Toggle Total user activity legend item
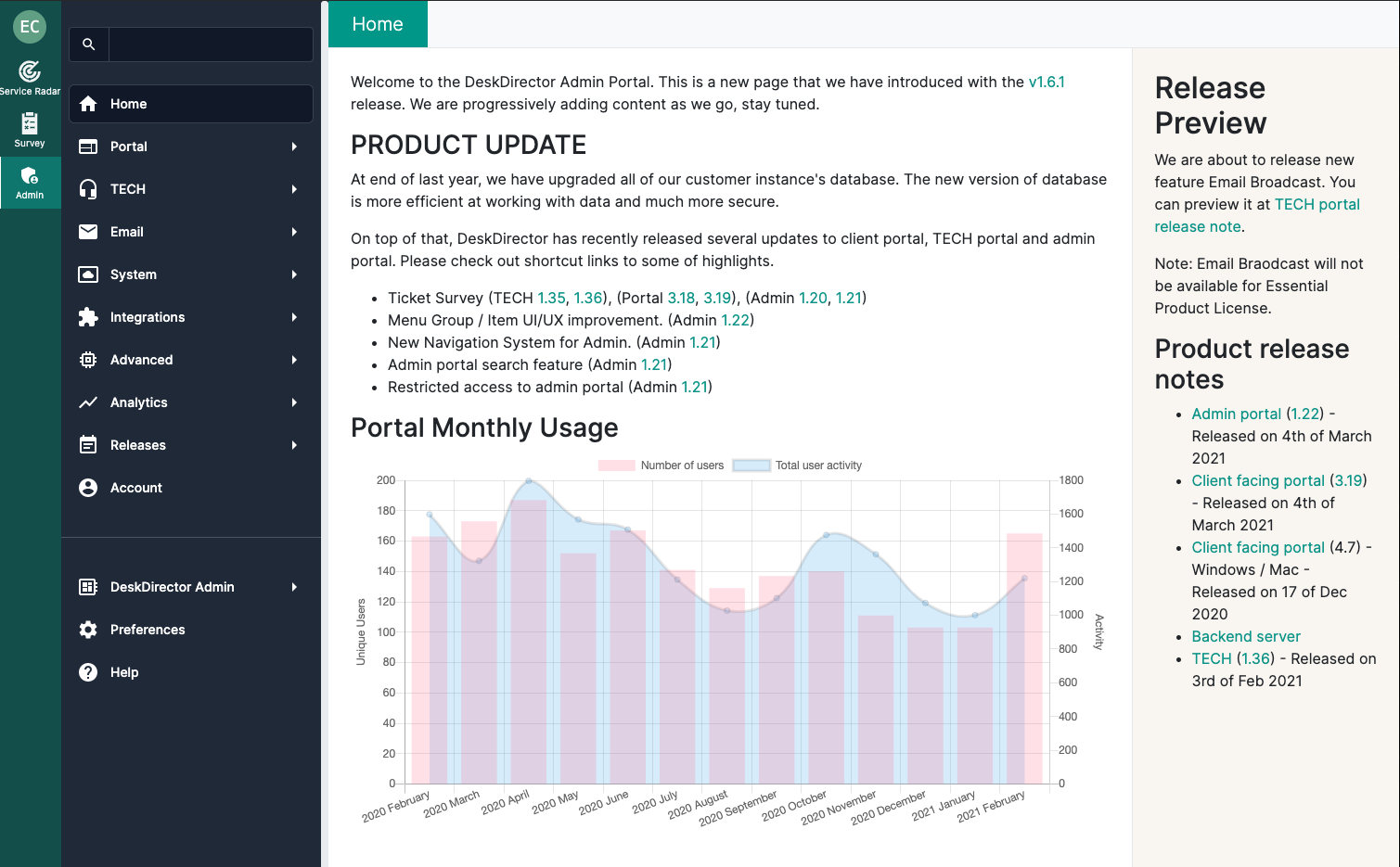 (798, 465)
